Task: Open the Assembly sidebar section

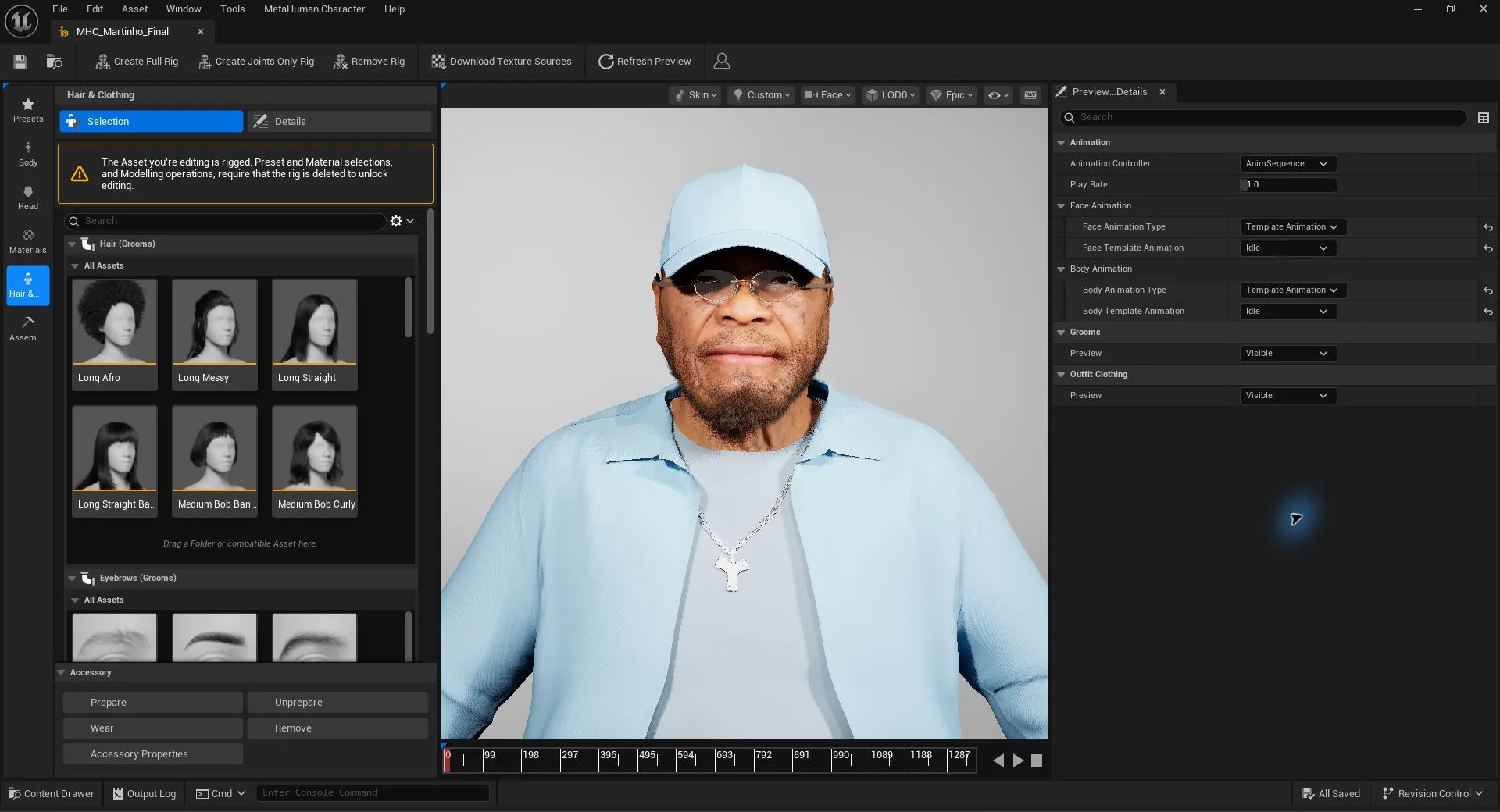Action: point(28,329)
